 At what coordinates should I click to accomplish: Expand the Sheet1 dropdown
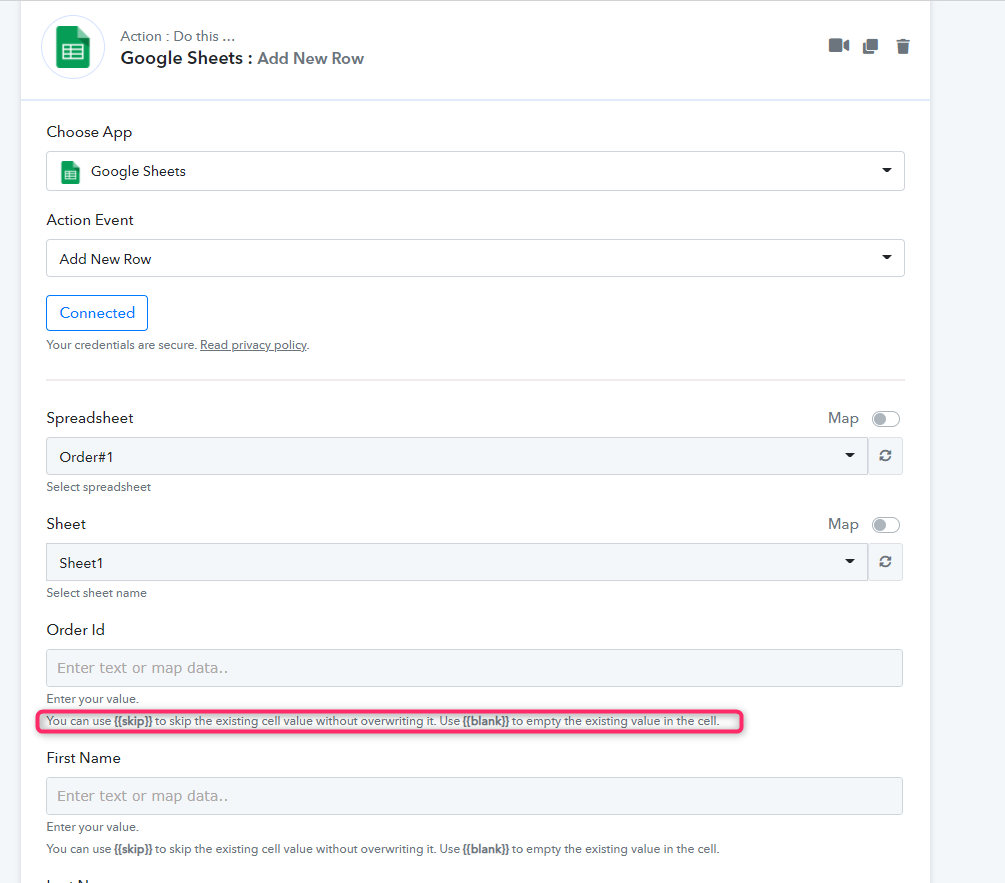pos(457,562)
